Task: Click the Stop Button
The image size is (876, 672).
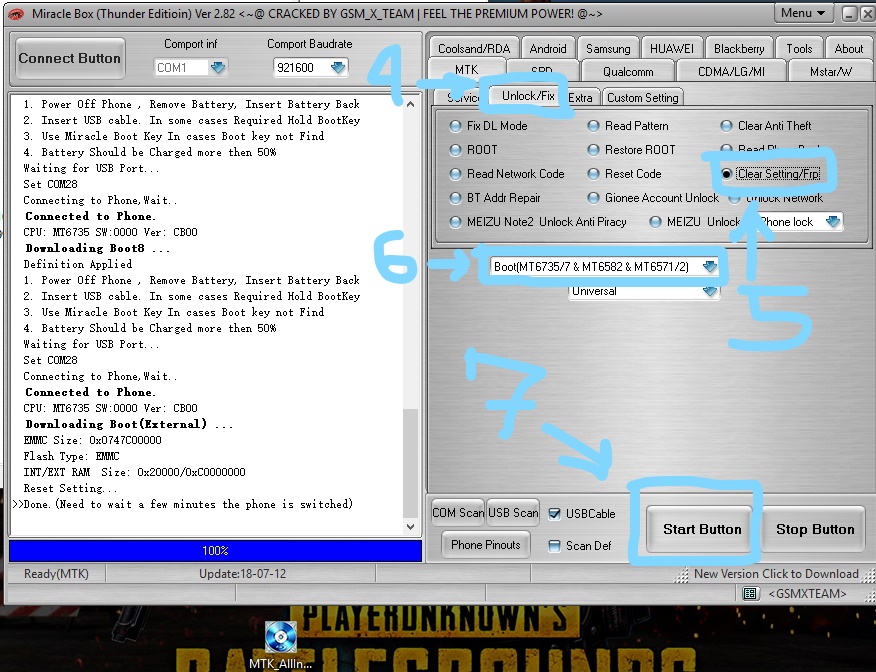Action: click(x=815, y=529)
